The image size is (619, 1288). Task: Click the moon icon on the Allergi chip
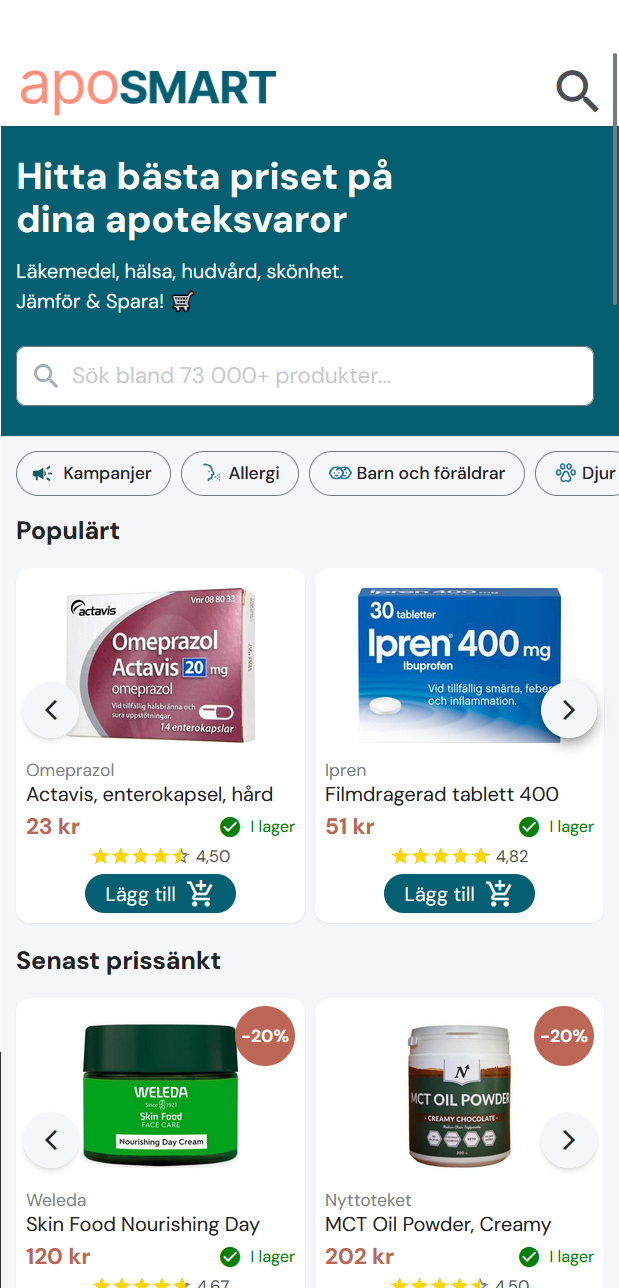[x=210, y=473]
